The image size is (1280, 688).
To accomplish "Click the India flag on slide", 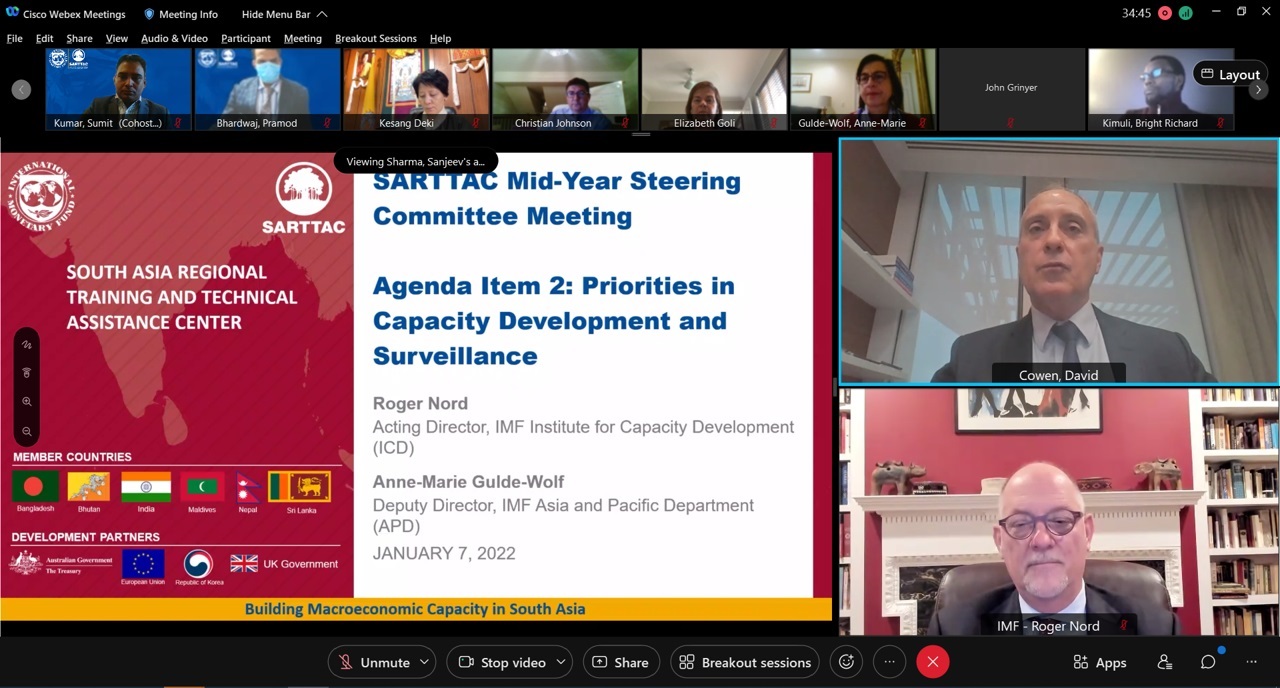I will pyautogui.click(x=146, y=487).
